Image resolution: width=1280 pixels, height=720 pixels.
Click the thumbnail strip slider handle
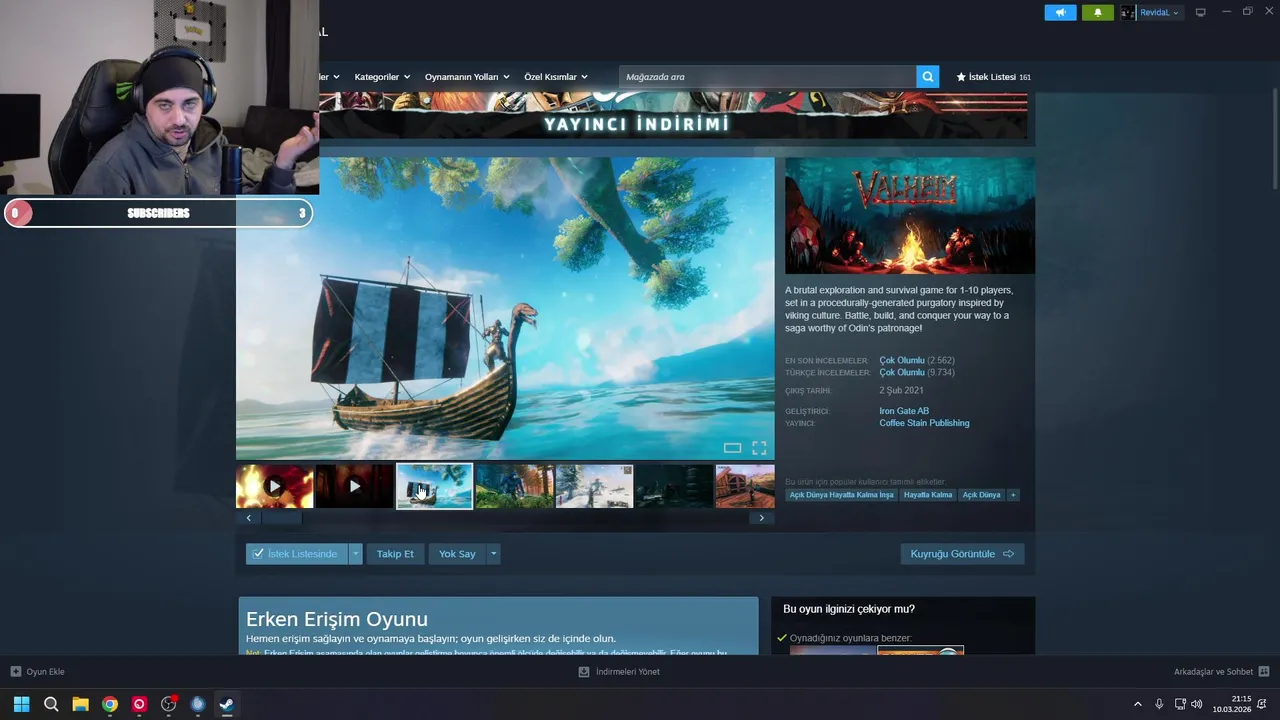[x=282, y=518]
